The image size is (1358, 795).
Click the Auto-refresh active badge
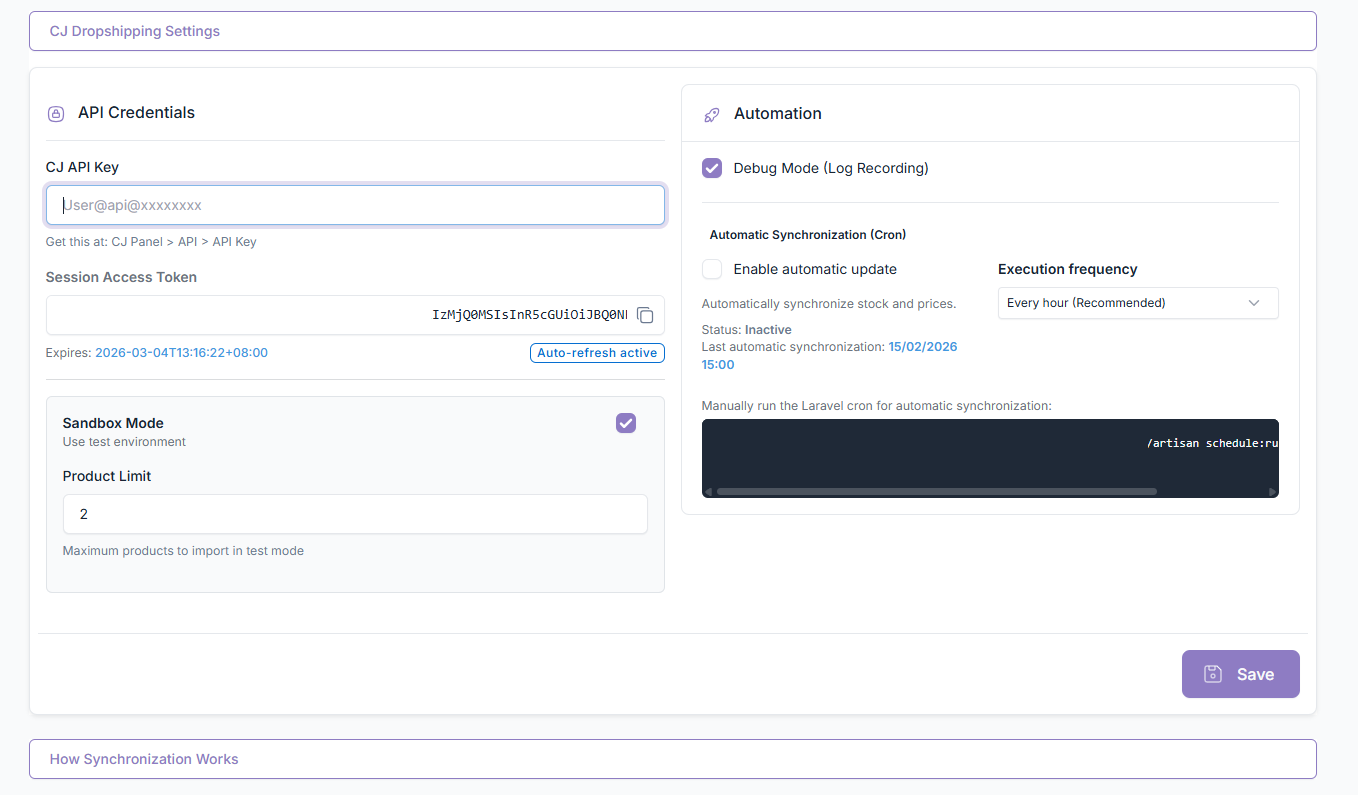click(597, 353)
